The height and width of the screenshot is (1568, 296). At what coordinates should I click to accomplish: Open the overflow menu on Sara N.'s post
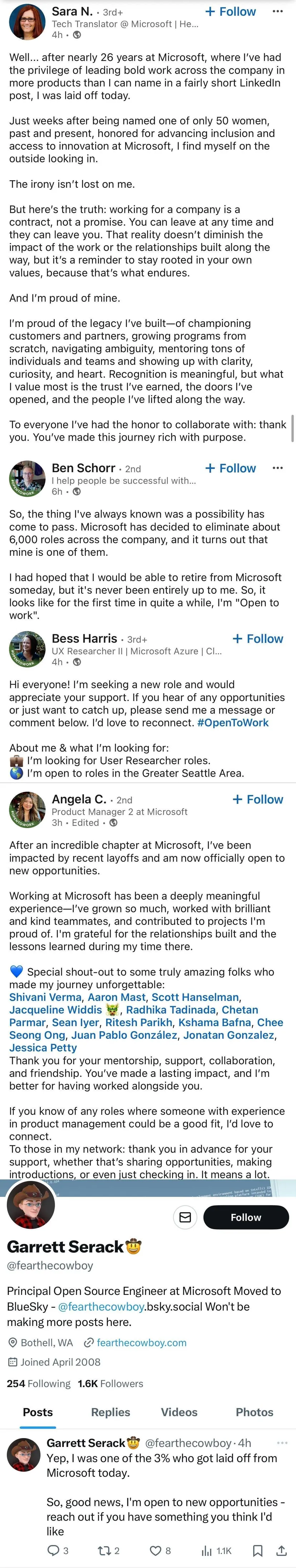coord(278,11)
